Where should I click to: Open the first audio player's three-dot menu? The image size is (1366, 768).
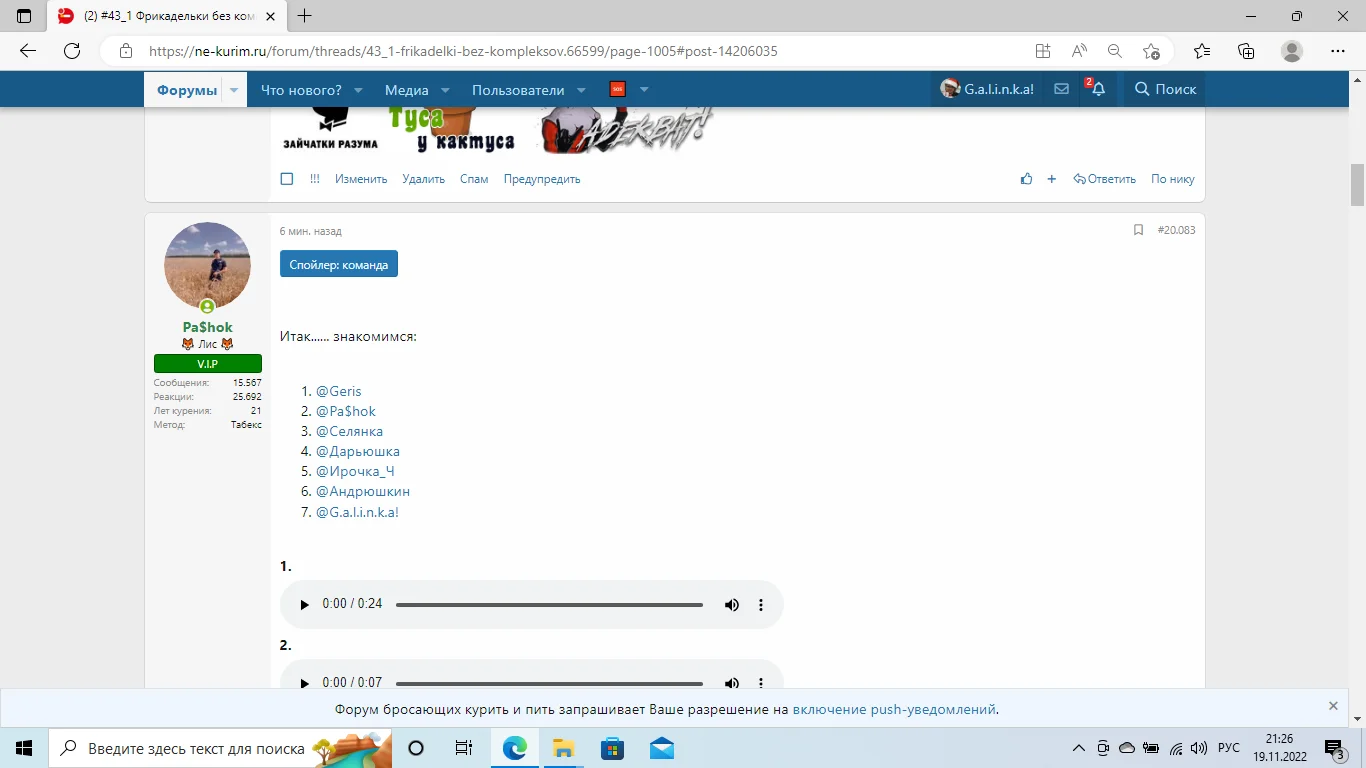pyautogui.click(x=761, y=604)
